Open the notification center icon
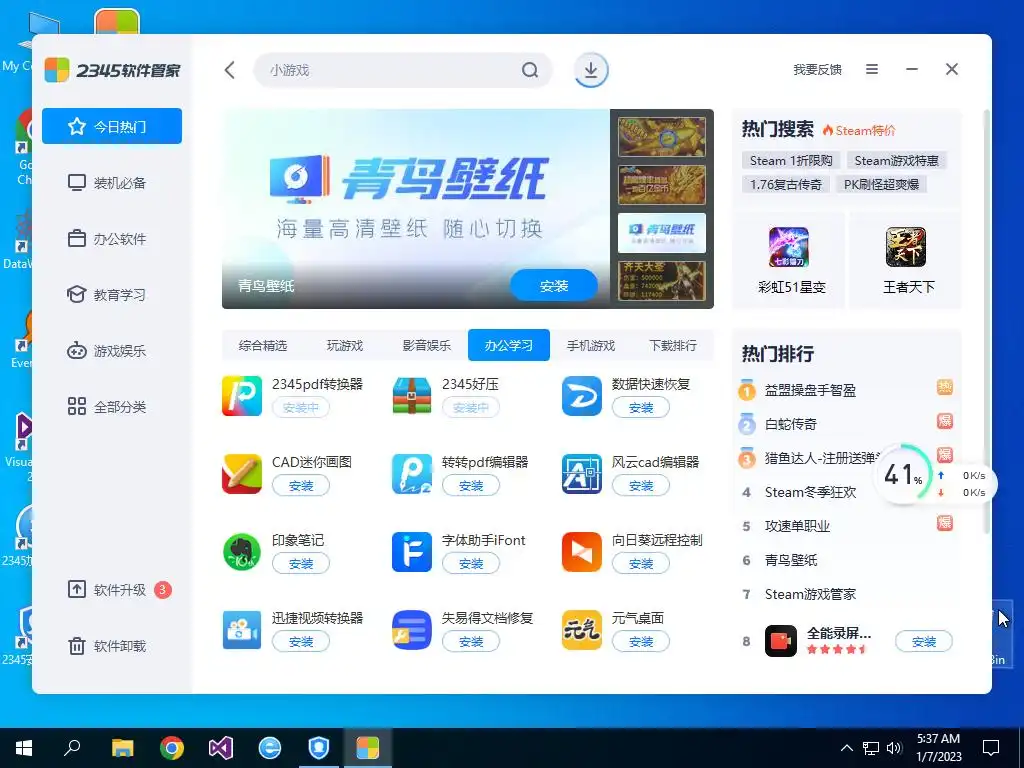This screenshot has width=1024, height=768. (991, 748)
